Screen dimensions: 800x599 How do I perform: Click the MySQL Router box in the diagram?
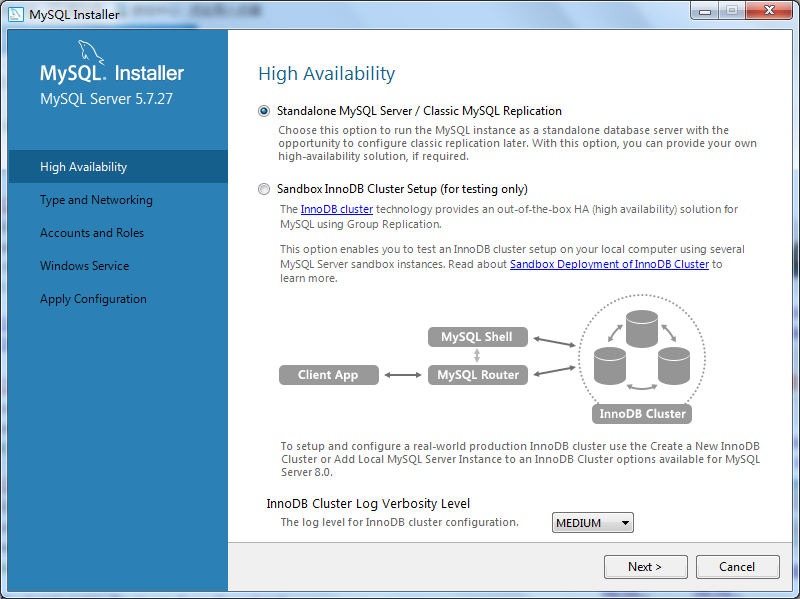[x=477, y=375]
